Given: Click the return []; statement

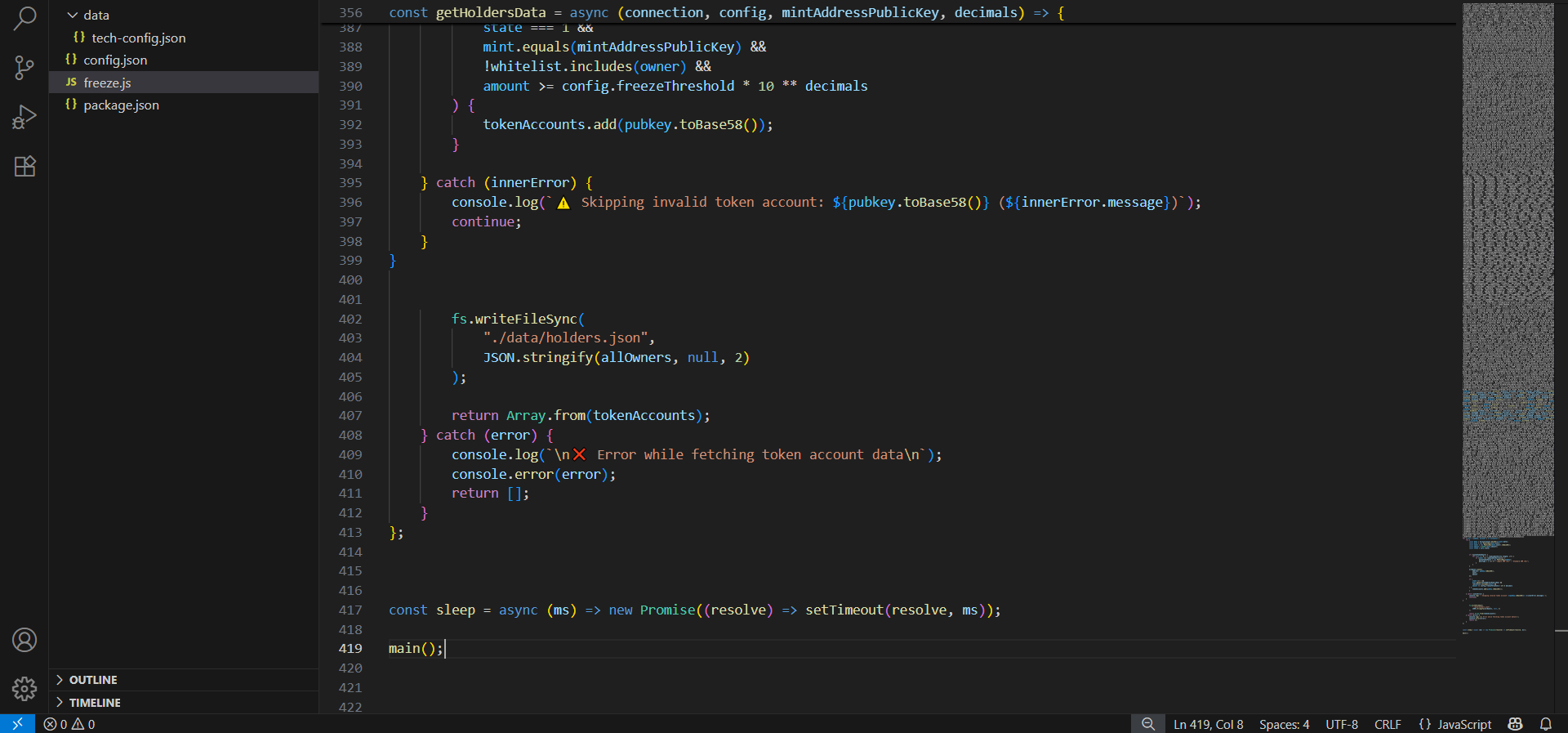Looking at the screenshot, I should tap(490, 493).
